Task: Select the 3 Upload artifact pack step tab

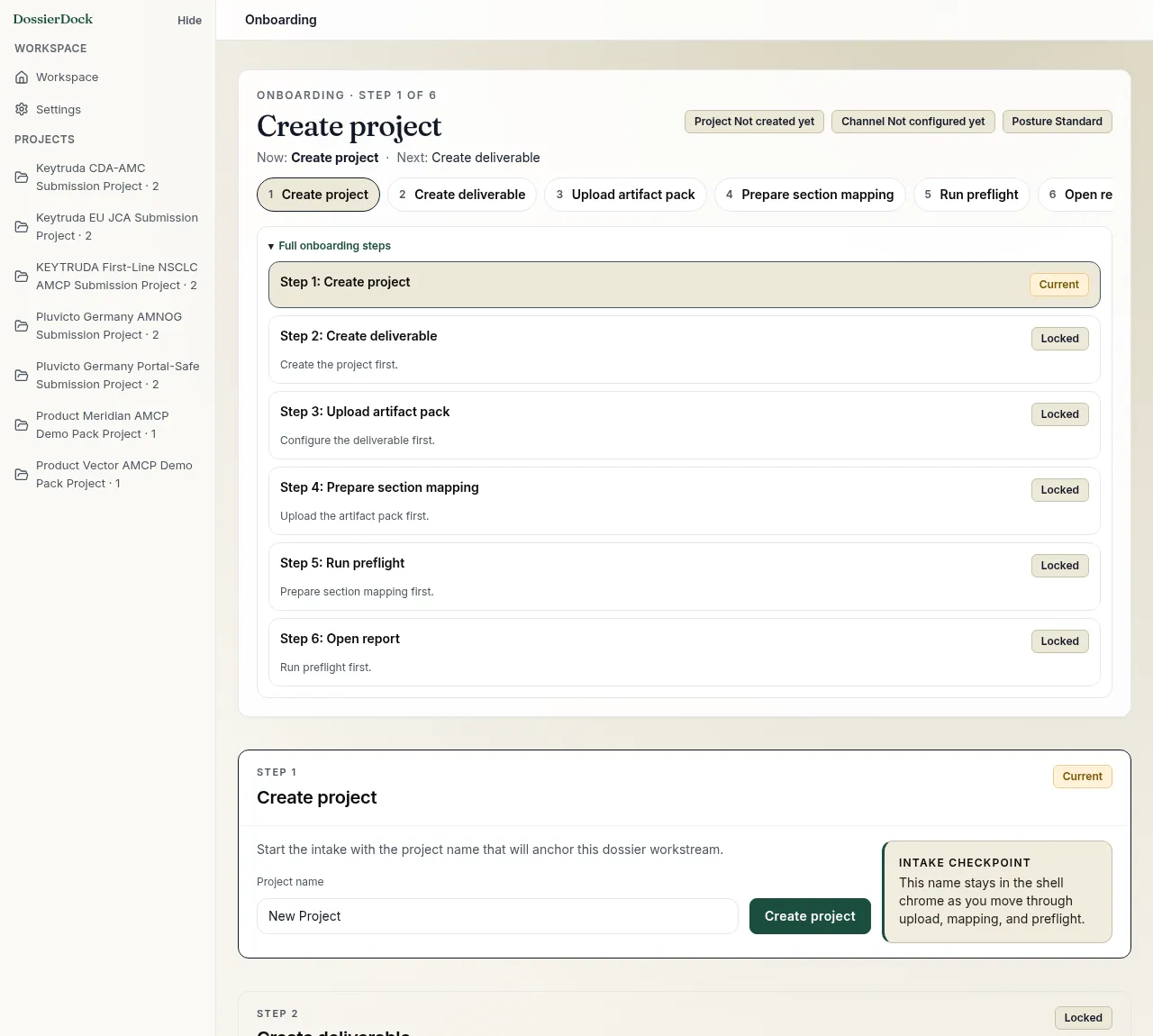Action: click(x=625, y=195)
